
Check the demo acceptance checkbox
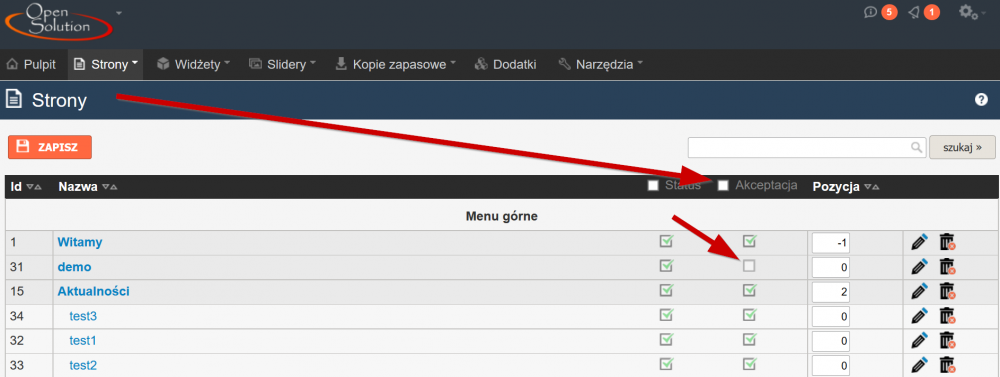[x=749, y=266]
